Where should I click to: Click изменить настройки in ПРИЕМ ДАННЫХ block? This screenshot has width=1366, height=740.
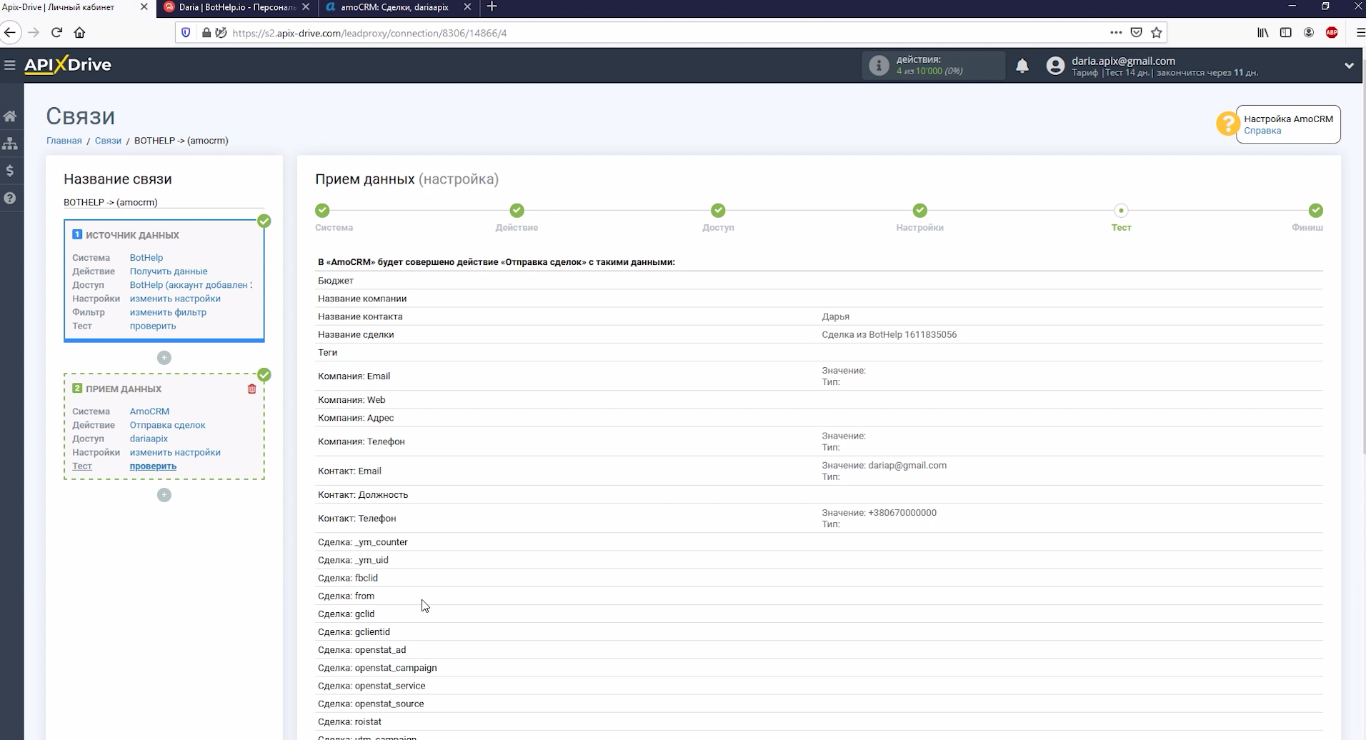coord(175,453)
